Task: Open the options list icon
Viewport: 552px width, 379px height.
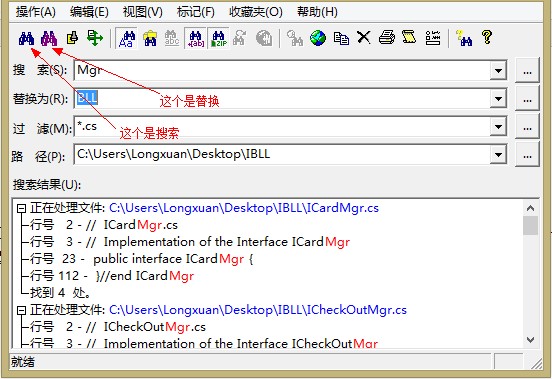Action: [x=433, y=38]
